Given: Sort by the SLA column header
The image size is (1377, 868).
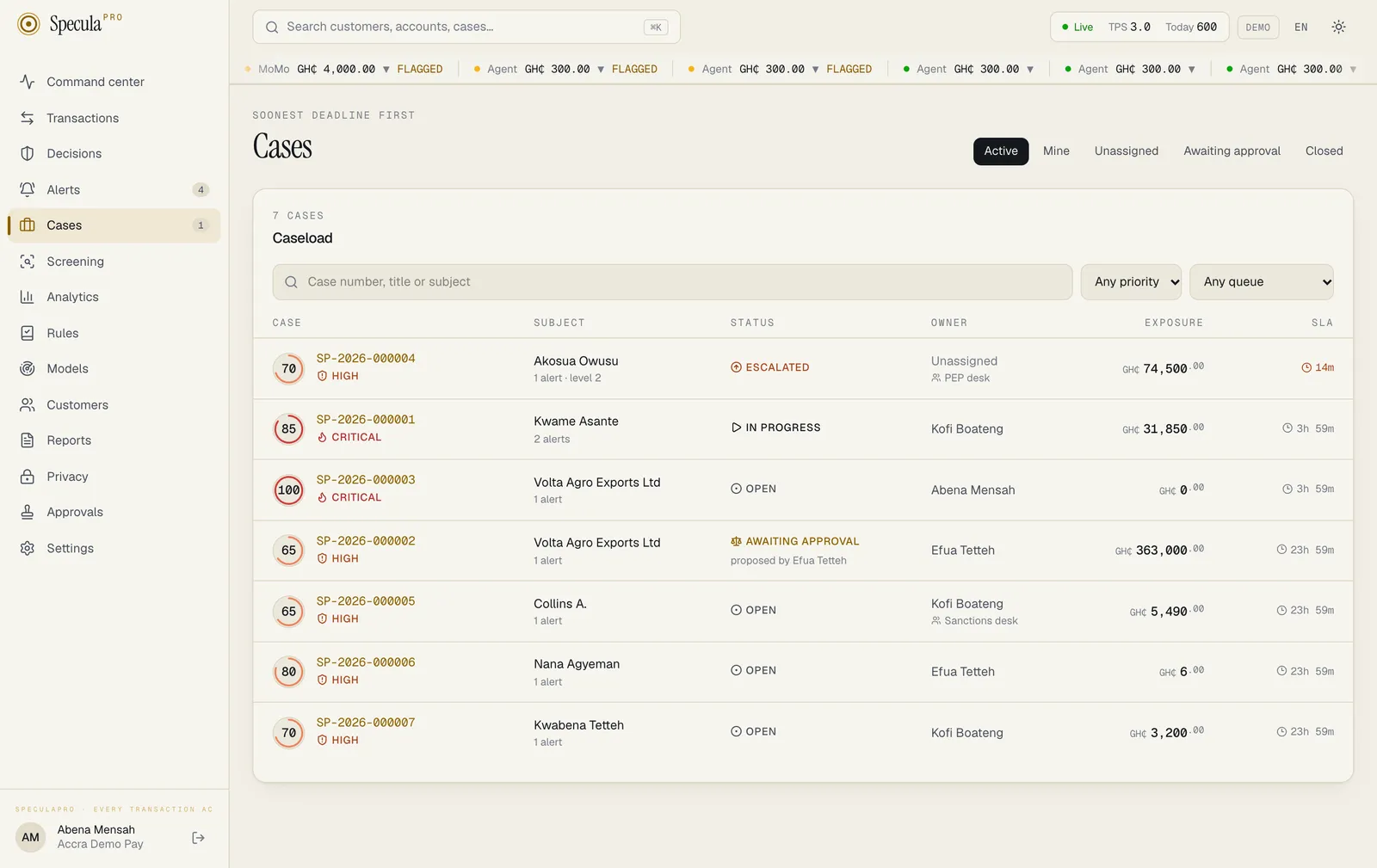Looking at the screenshot, I should pyautogui.click(x=1322, y=323).
